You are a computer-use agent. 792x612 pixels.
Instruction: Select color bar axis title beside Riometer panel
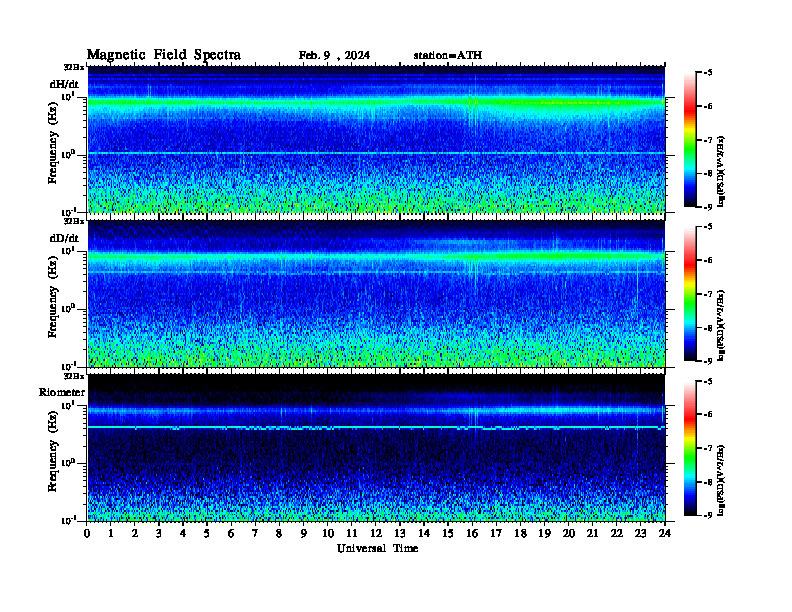(x=721, y=479)
